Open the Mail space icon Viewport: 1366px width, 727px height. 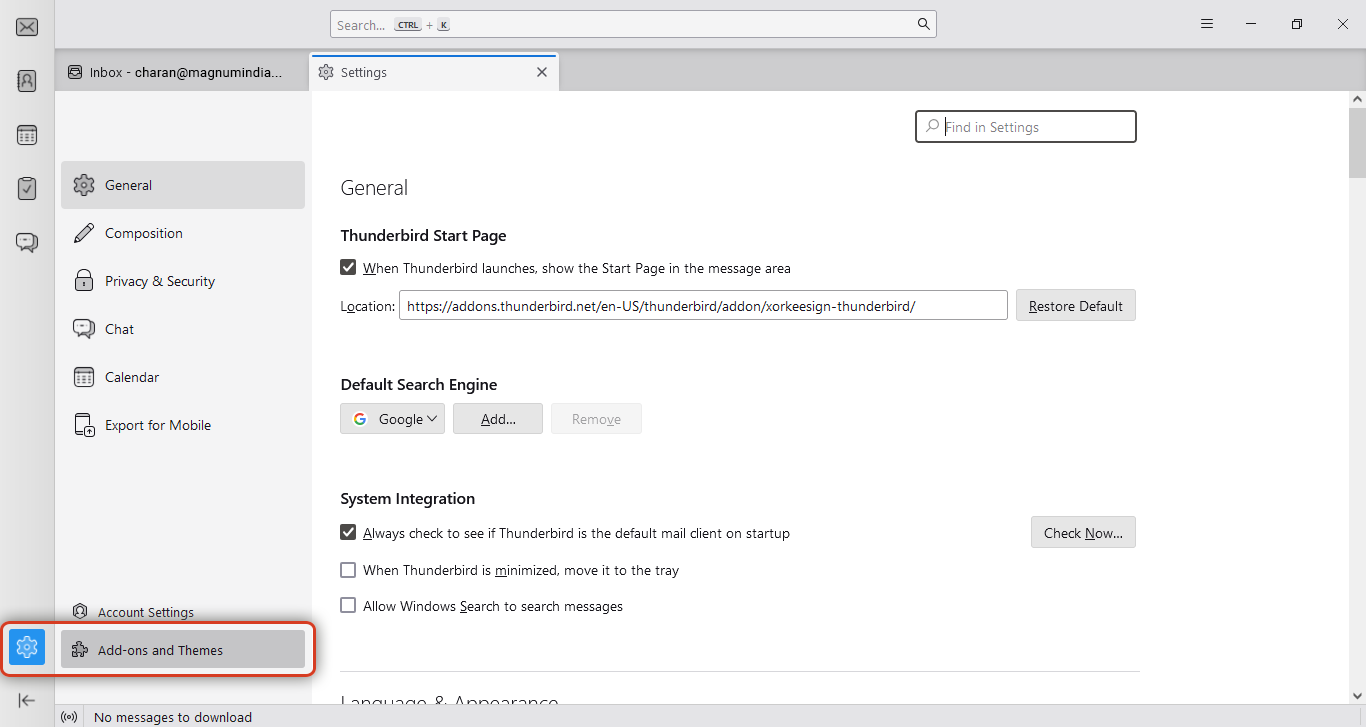tap(27, 27)
